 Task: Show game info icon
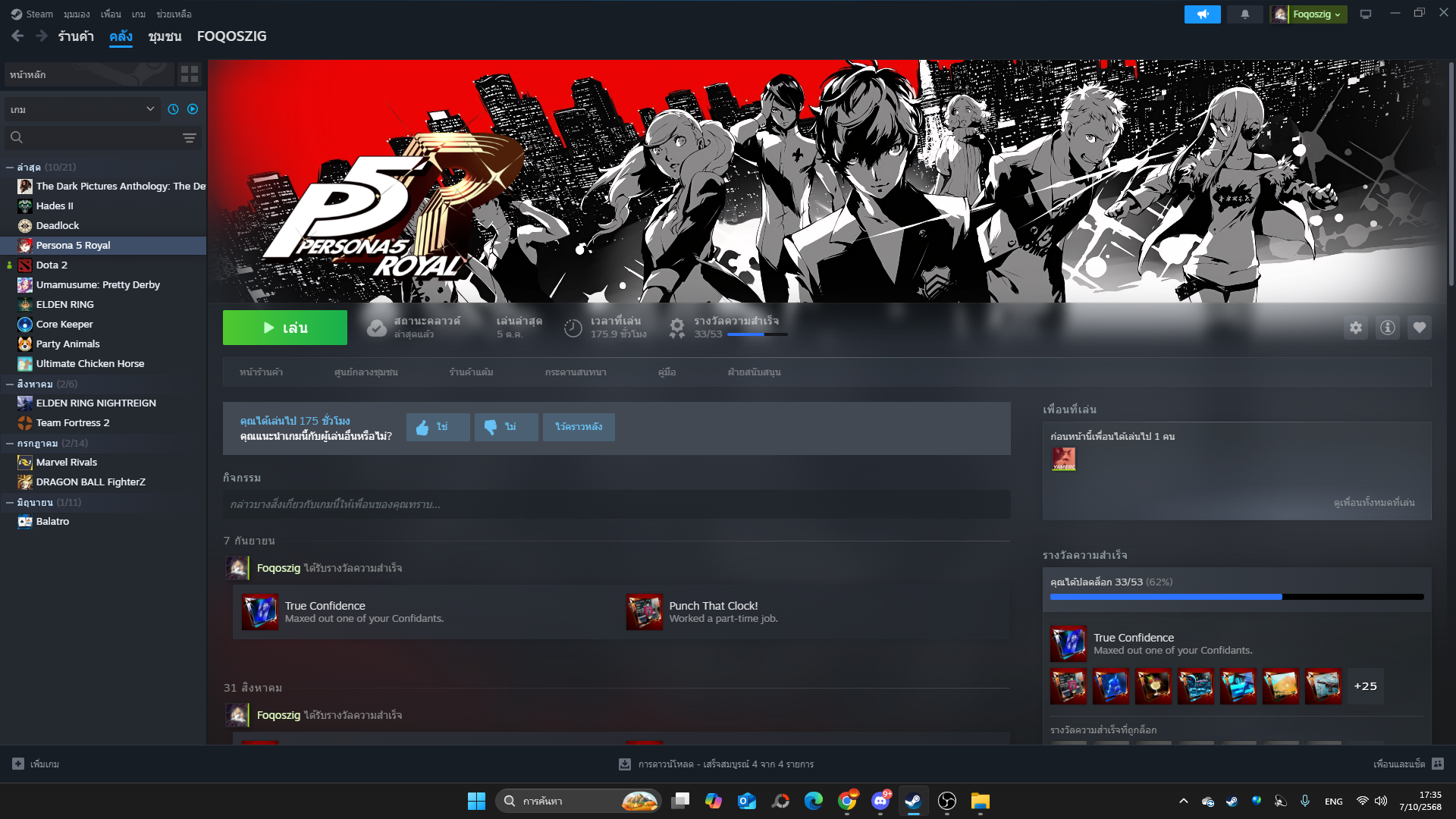pyautogui.click(x=1387, y=328)
